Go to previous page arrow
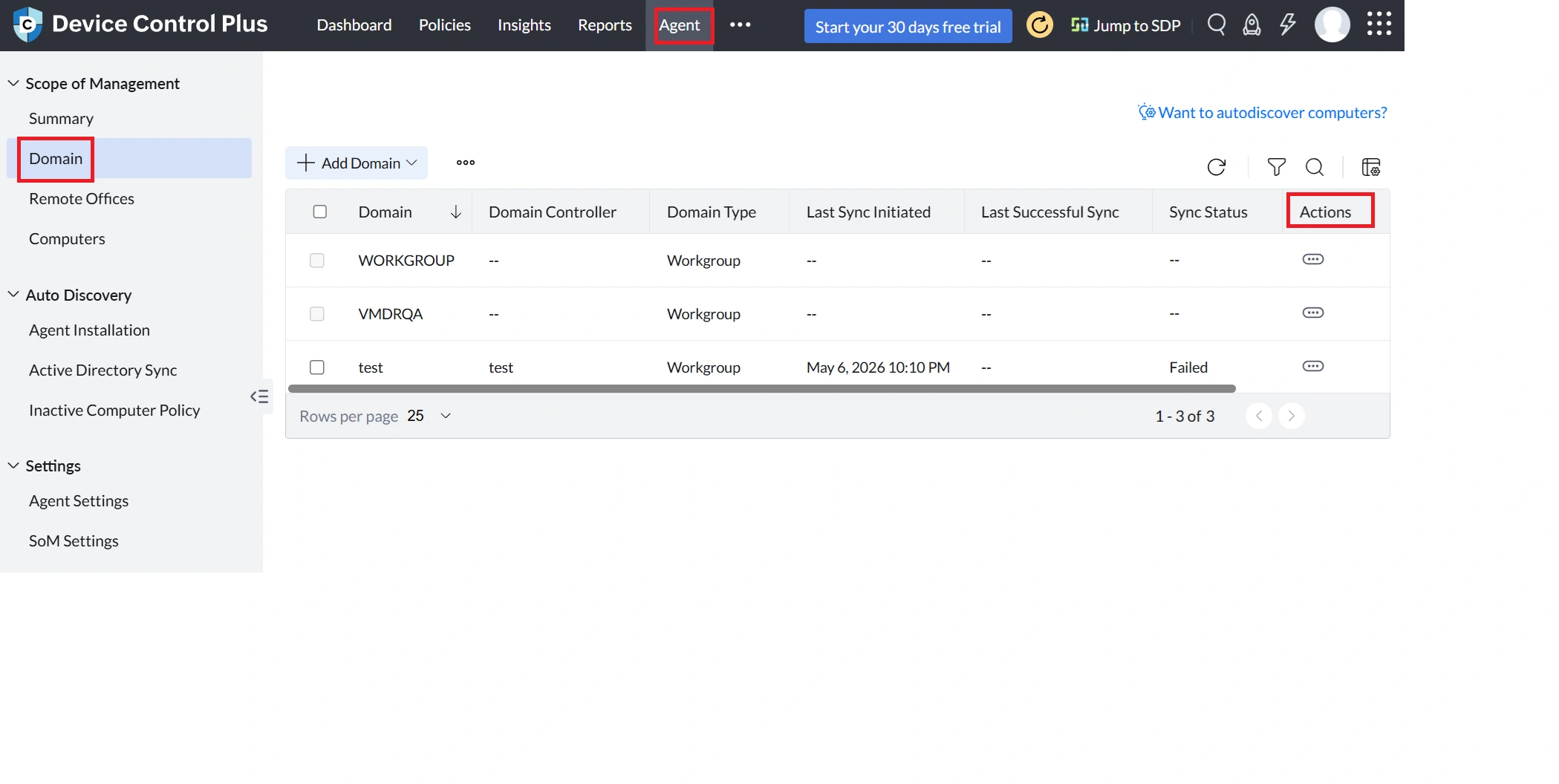Image resolution: width=1559 pixels, height=784 pixels. (1259, 416)
